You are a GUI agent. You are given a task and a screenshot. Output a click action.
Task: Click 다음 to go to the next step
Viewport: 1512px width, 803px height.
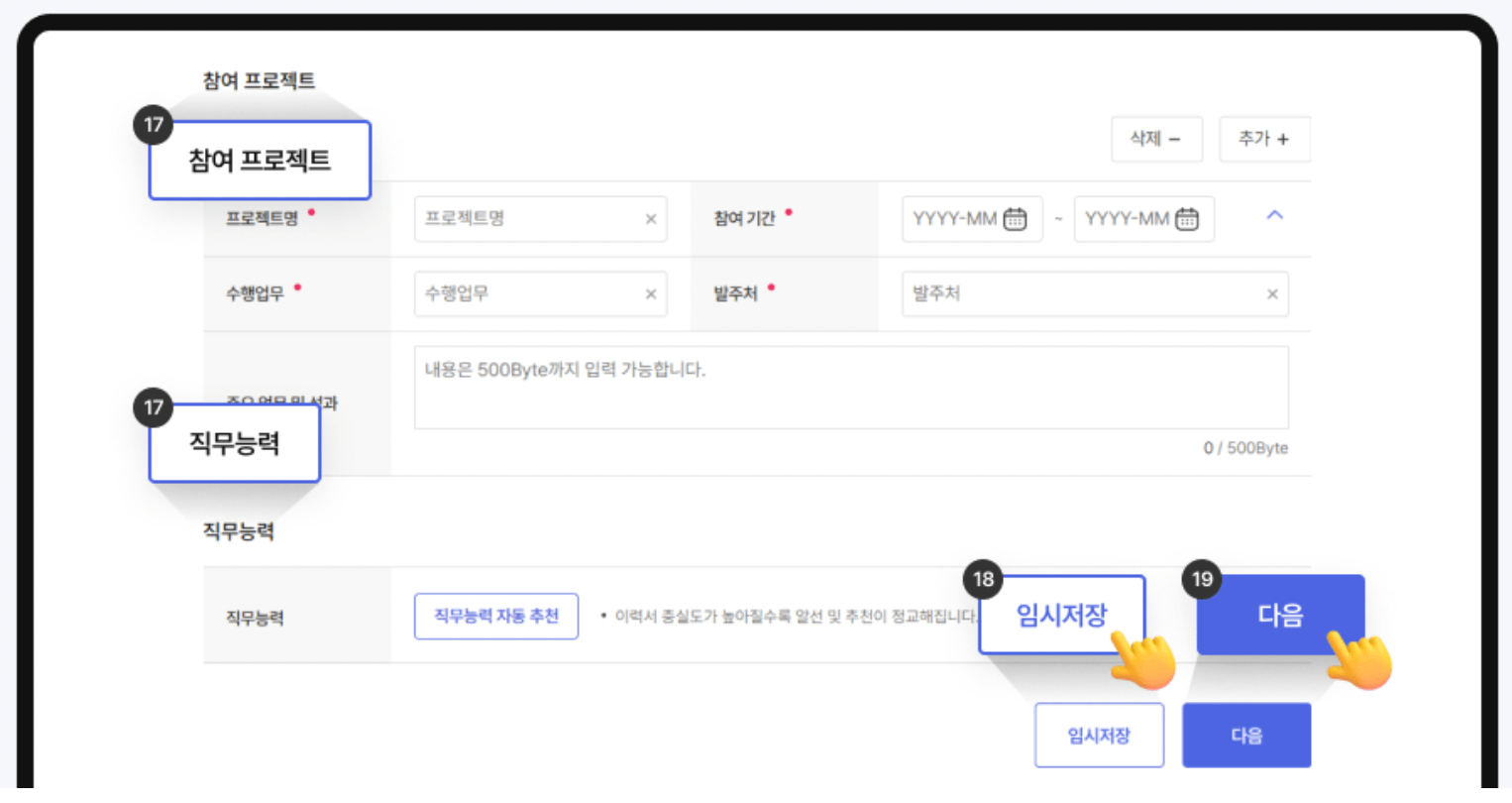coord(1245,735)
